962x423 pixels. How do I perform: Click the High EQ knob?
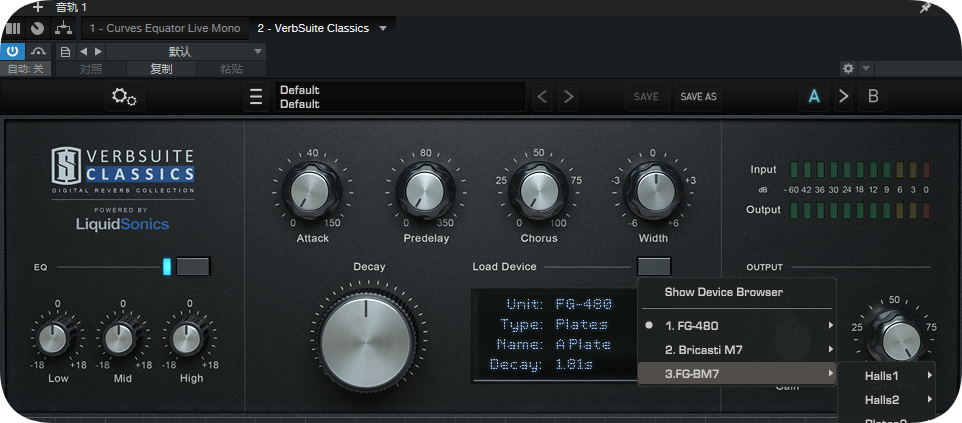[187, 338]
